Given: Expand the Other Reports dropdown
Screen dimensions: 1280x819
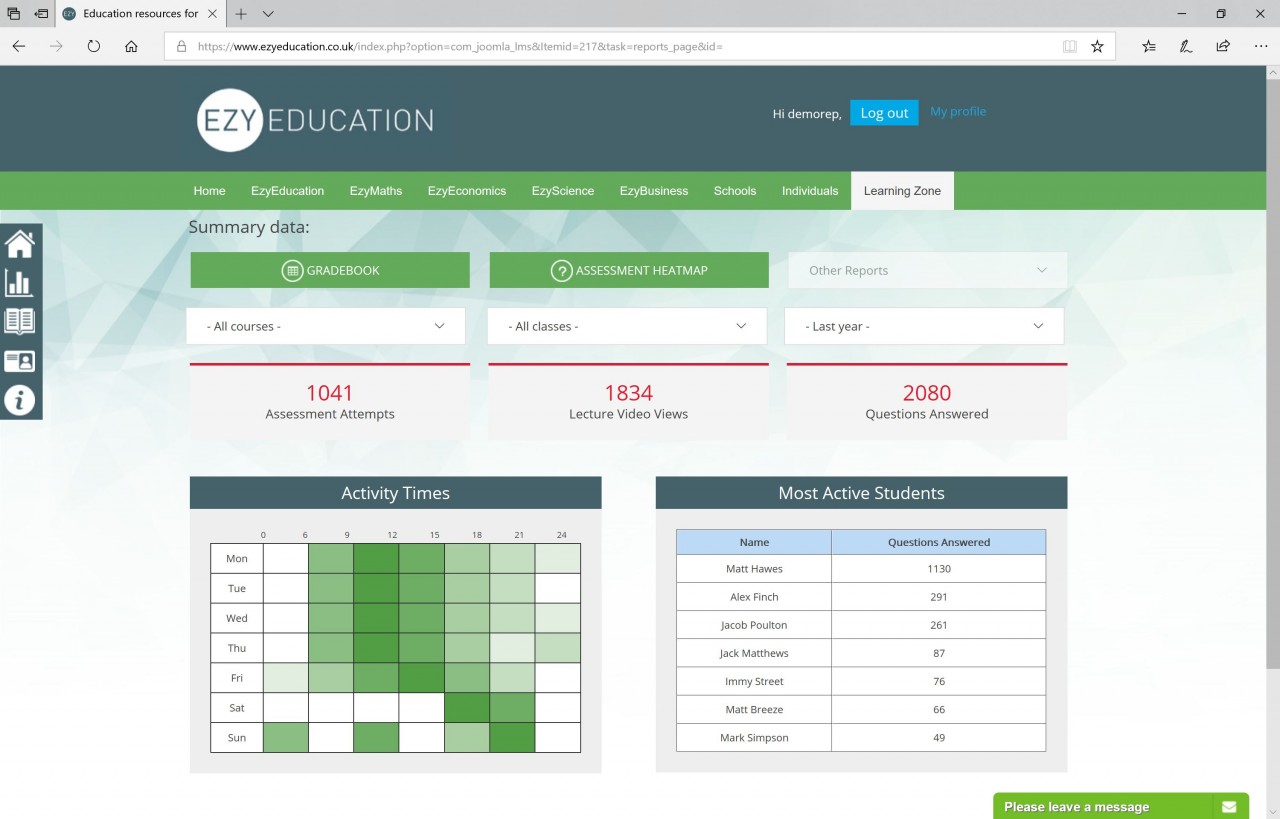Looking at the screenshot, I should point(928,270).
